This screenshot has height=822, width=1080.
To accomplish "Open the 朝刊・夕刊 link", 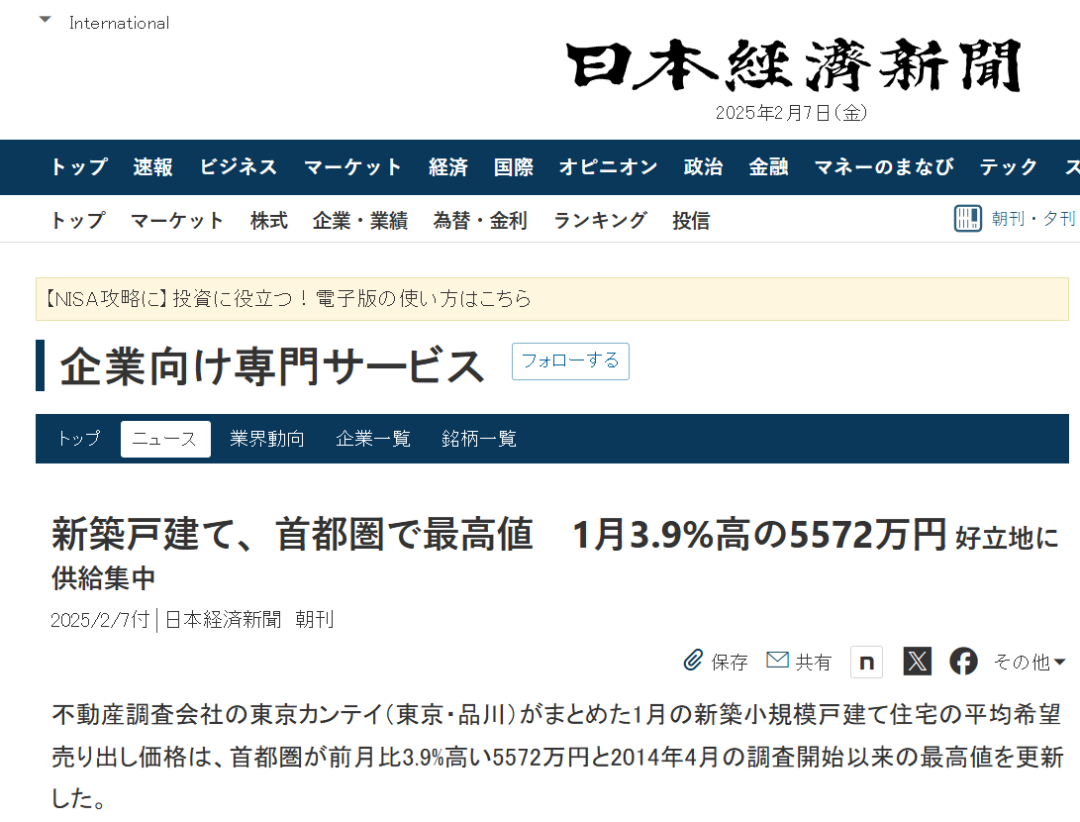I will pyautogui.click(x=1033, y=219).
